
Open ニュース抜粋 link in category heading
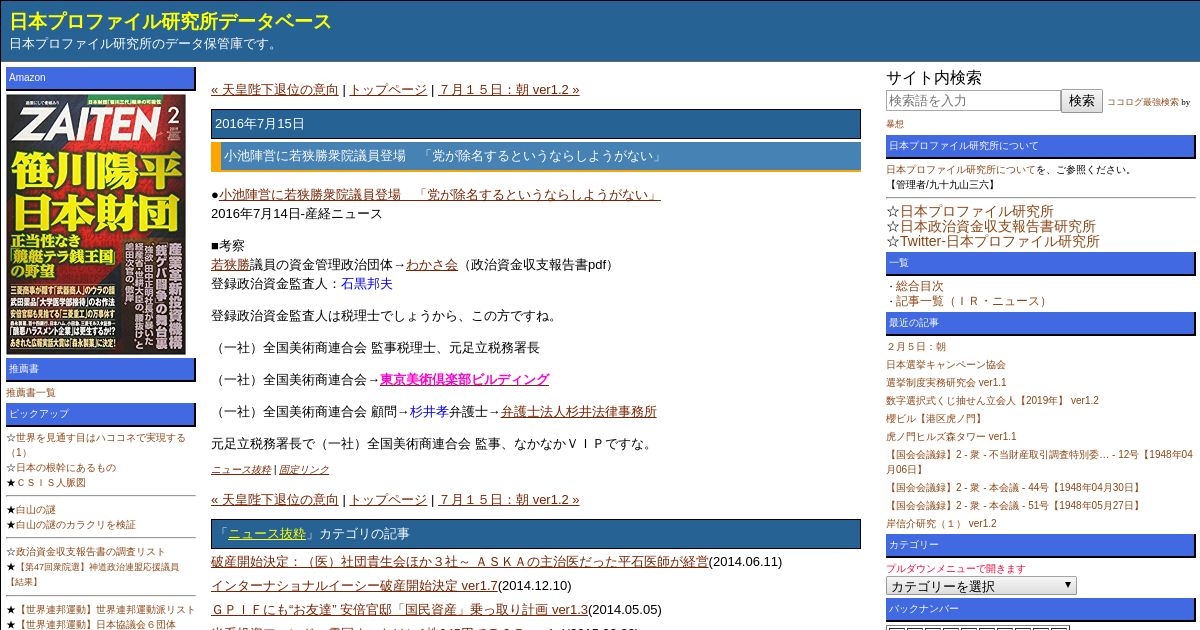tap(267, 534)
